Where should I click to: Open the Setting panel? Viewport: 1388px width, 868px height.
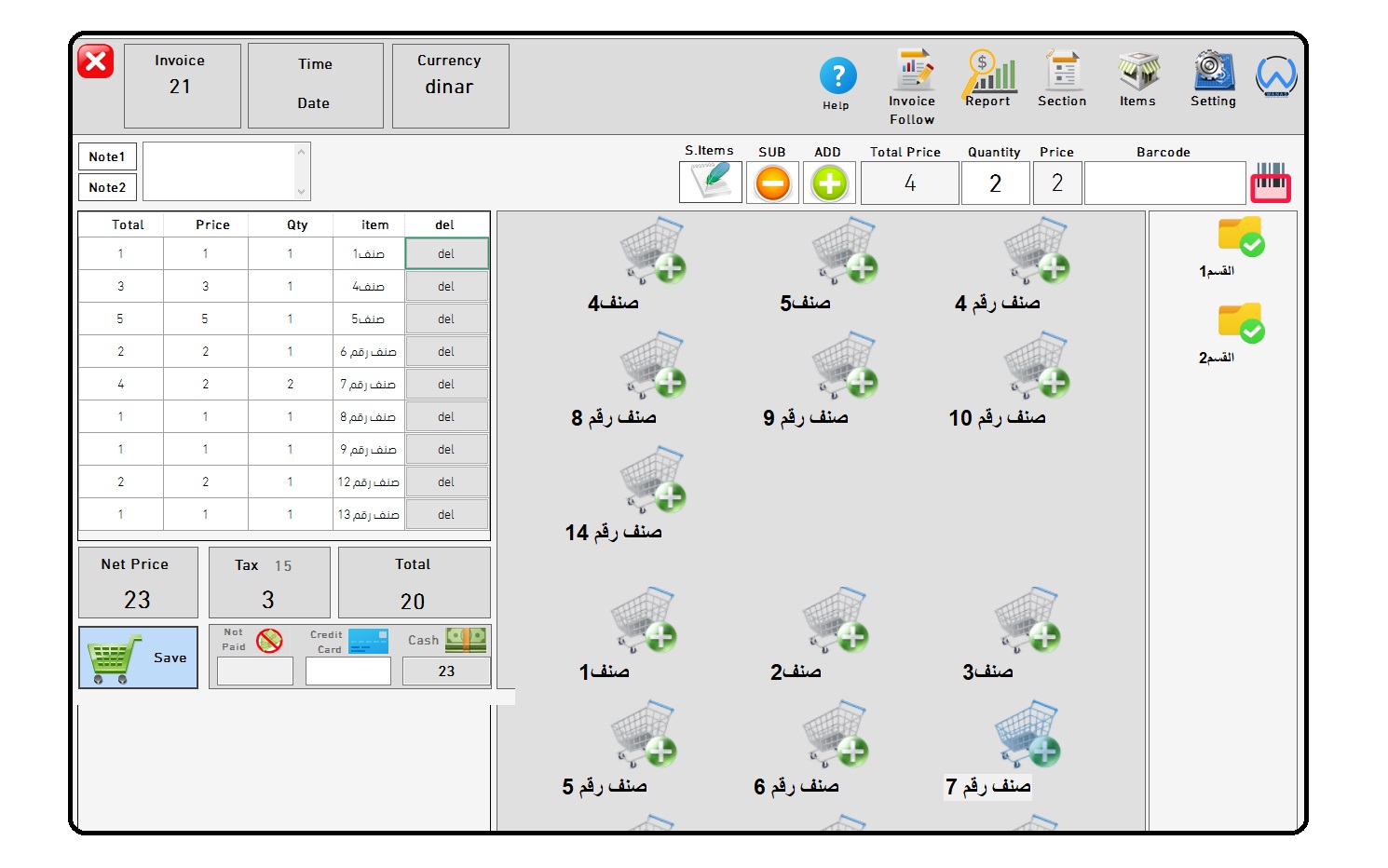click(x=1211, y=76)
